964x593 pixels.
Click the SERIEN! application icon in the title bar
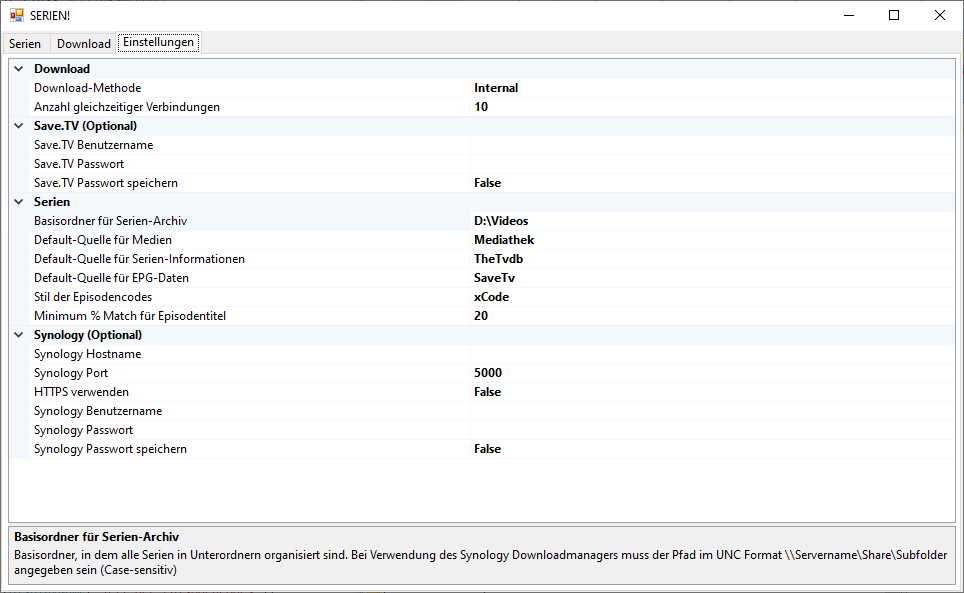tap(15, 15)
